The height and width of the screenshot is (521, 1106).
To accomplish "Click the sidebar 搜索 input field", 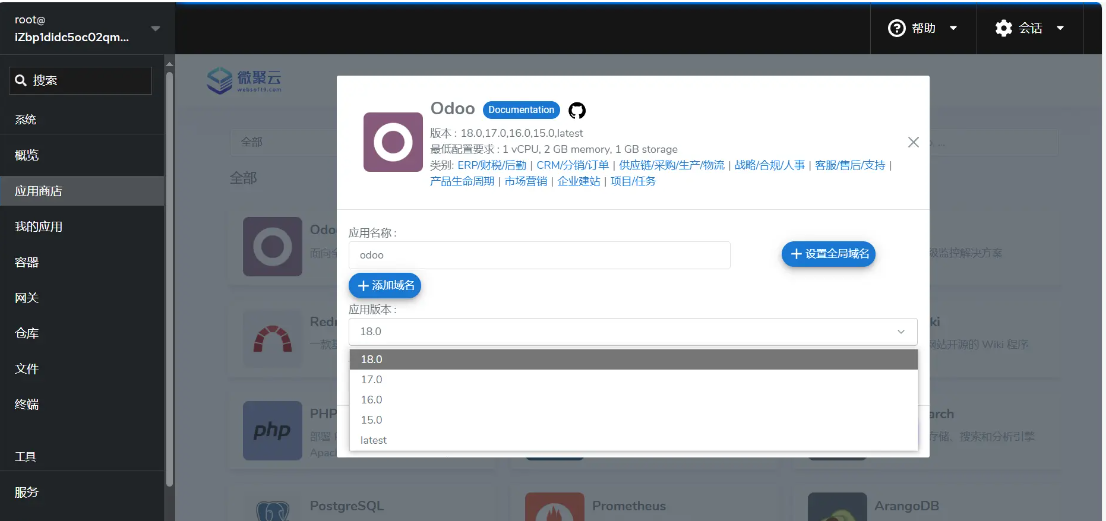I will click(80, 80).
